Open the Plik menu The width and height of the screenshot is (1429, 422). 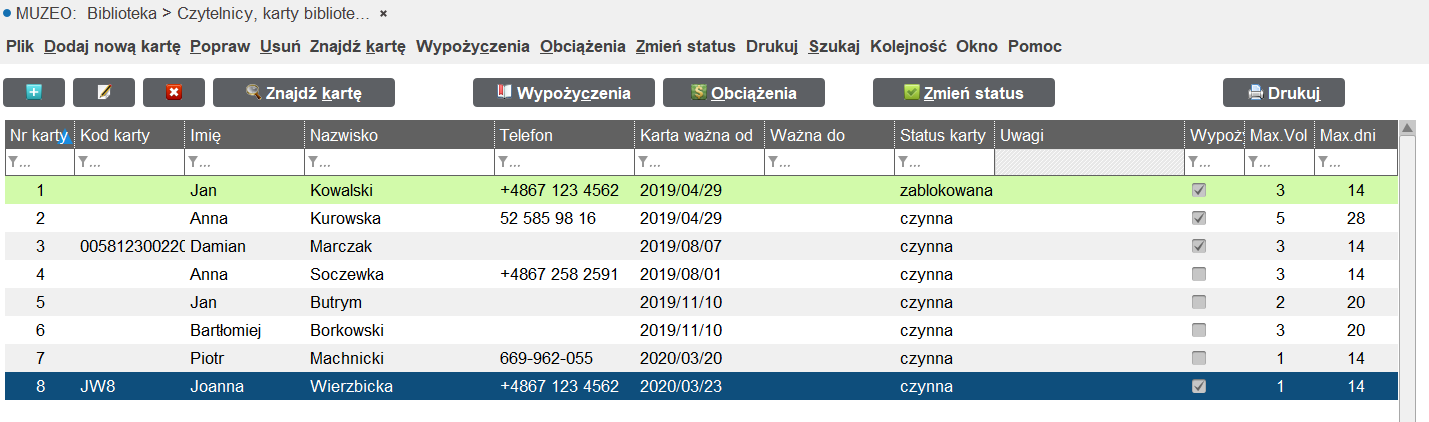coord(20,46)
